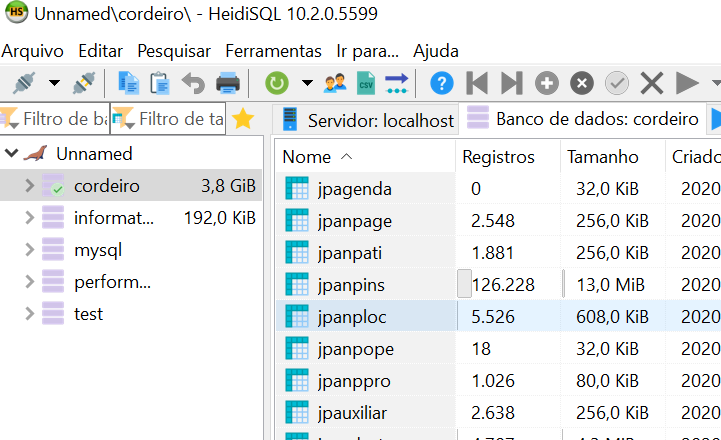This screenshot has height=440, width=721.
Task: Click the Undo arrow icon
Action: point(193,83)
